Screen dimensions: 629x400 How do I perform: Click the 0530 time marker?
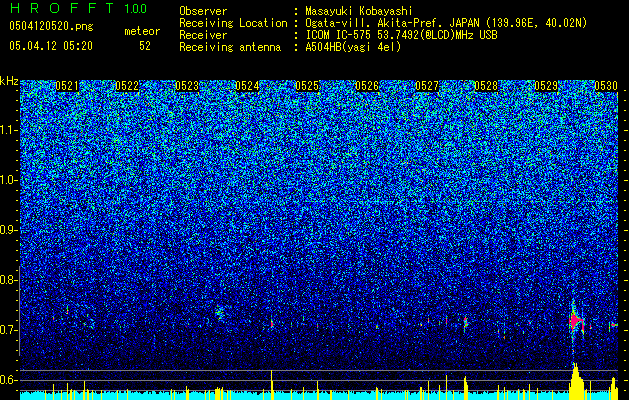click(x=606, y=86)
